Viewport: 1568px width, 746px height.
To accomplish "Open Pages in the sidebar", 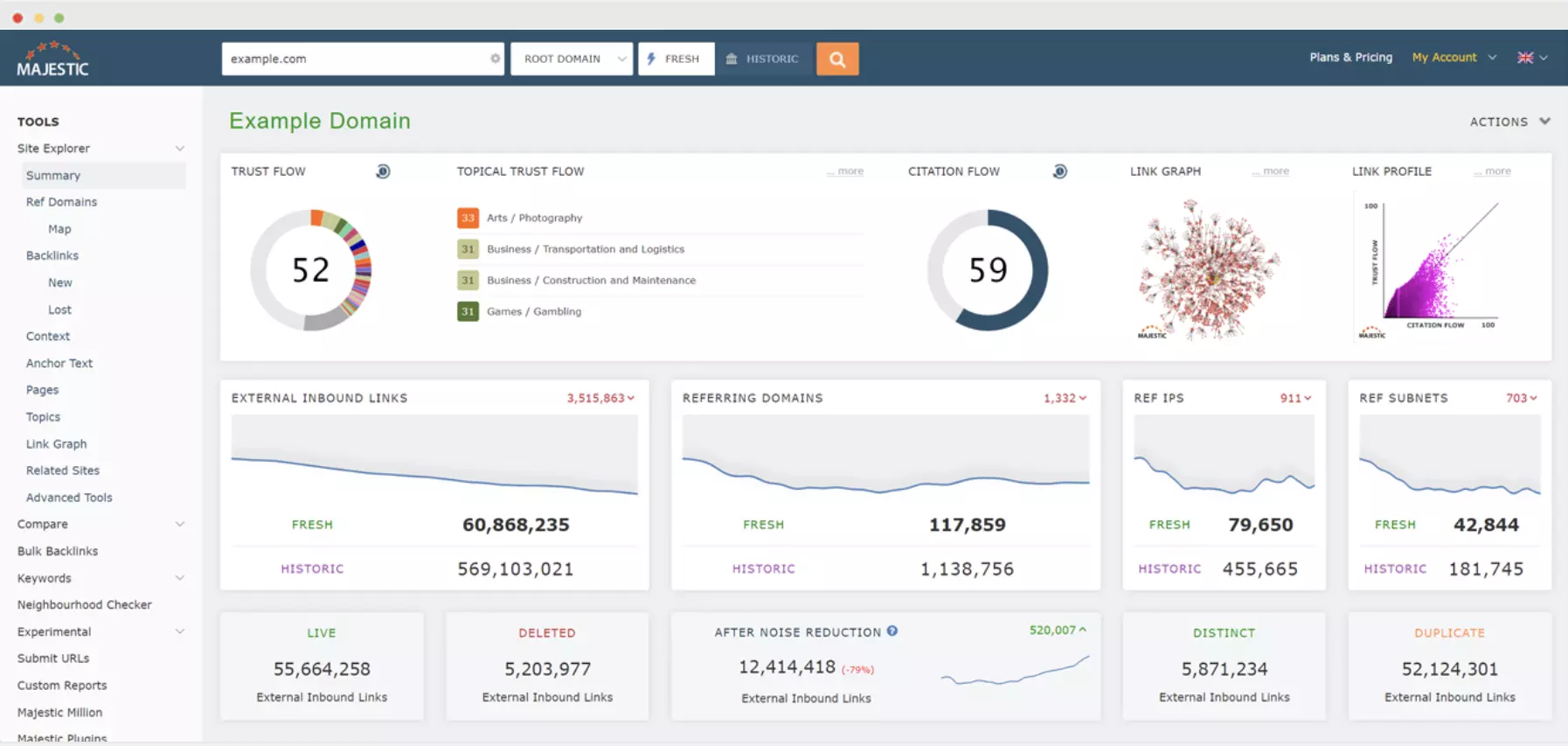I will [x=42, y=390].
